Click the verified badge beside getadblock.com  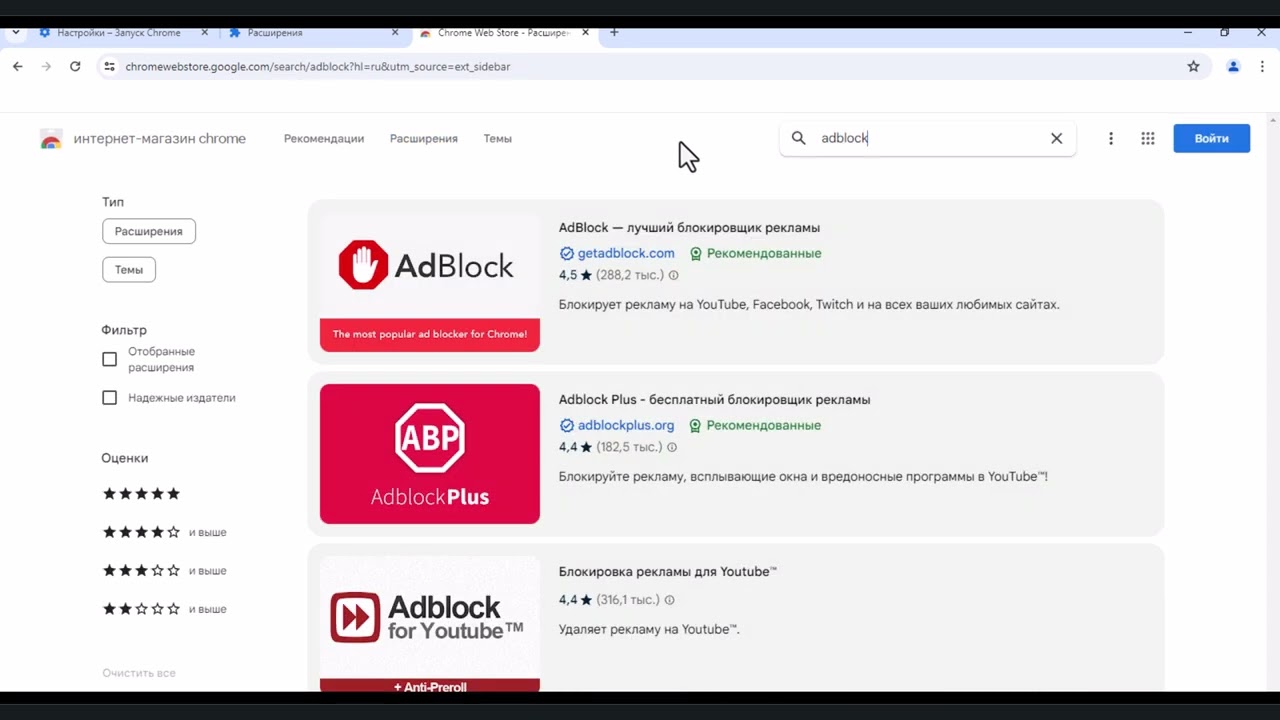click(566, 253)
